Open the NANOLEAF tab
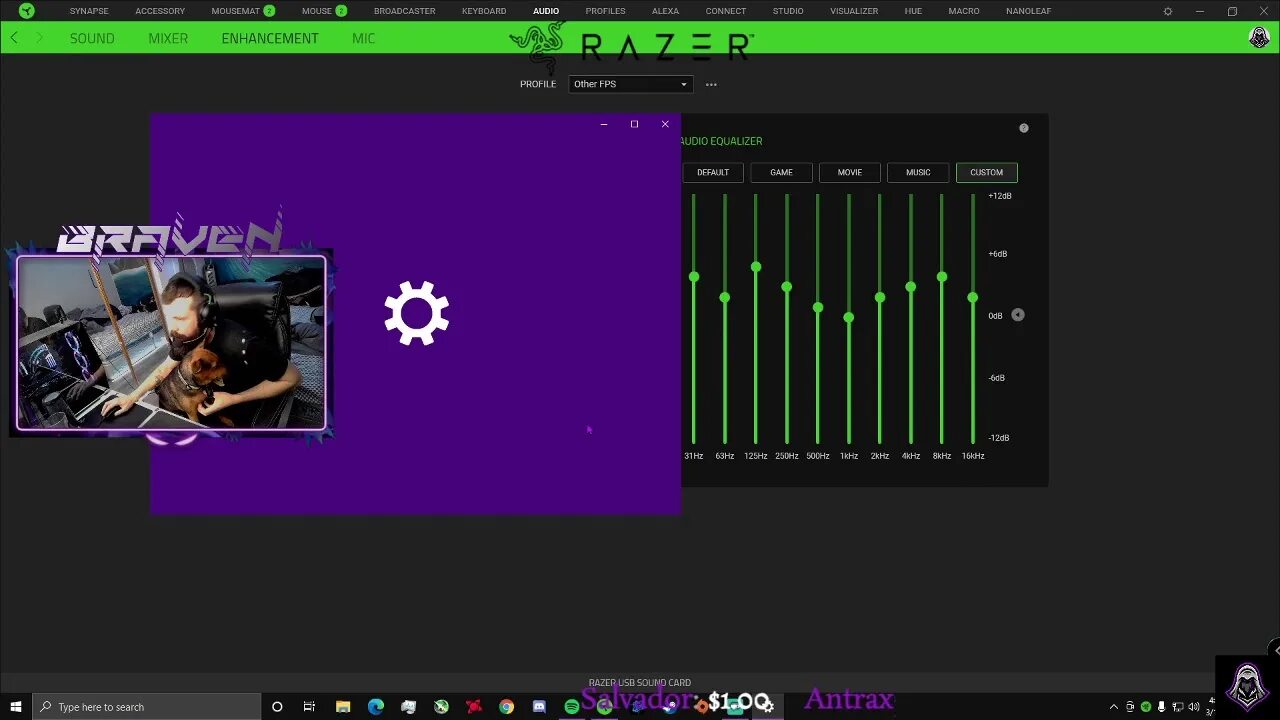 [x=1028, y=11]
